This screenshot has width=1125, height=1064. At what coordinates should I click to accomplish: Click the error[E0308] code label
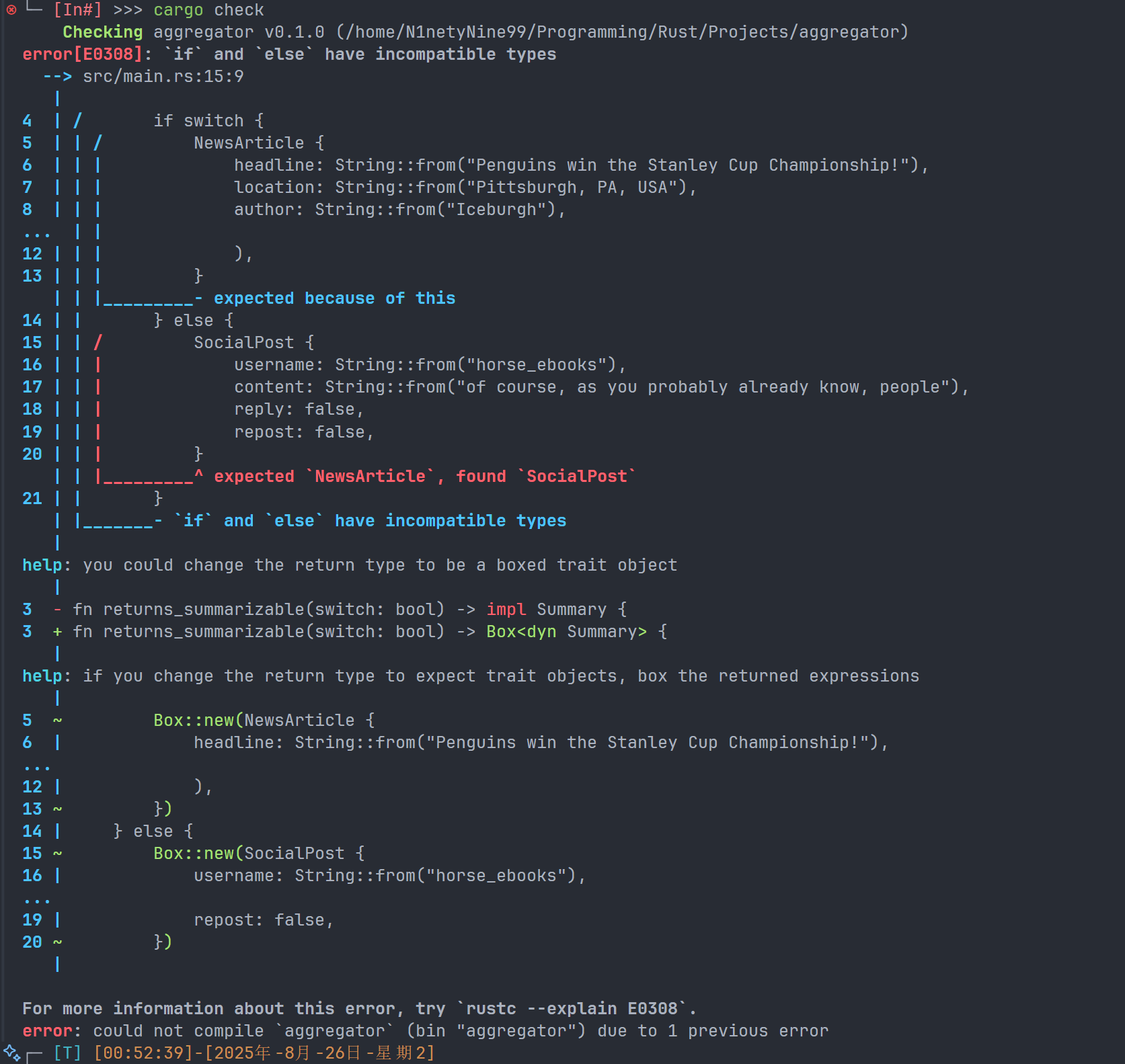point(83,54)
